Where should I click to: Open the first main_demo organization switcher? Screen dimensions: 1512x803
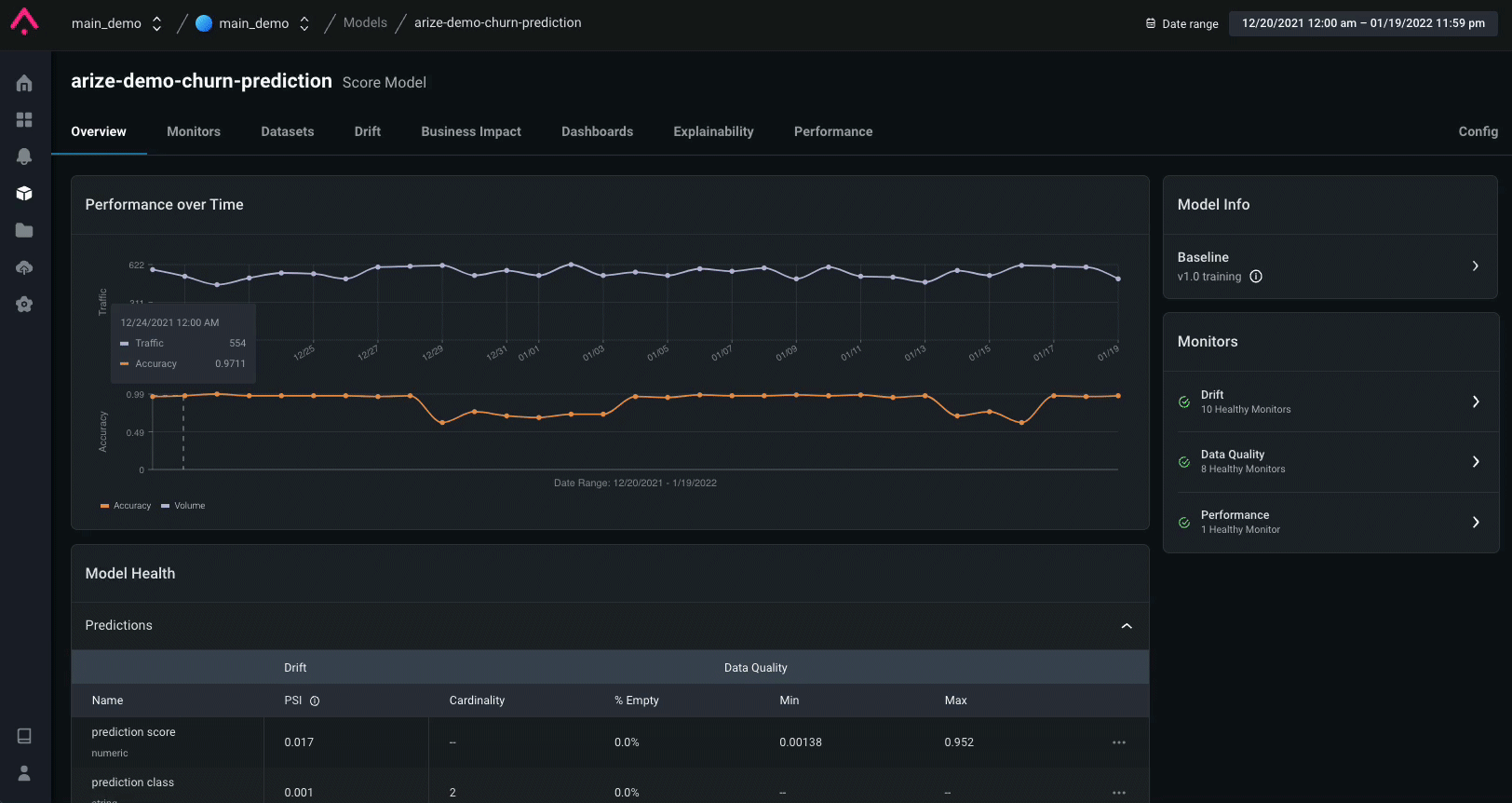[x=117, y=23]
